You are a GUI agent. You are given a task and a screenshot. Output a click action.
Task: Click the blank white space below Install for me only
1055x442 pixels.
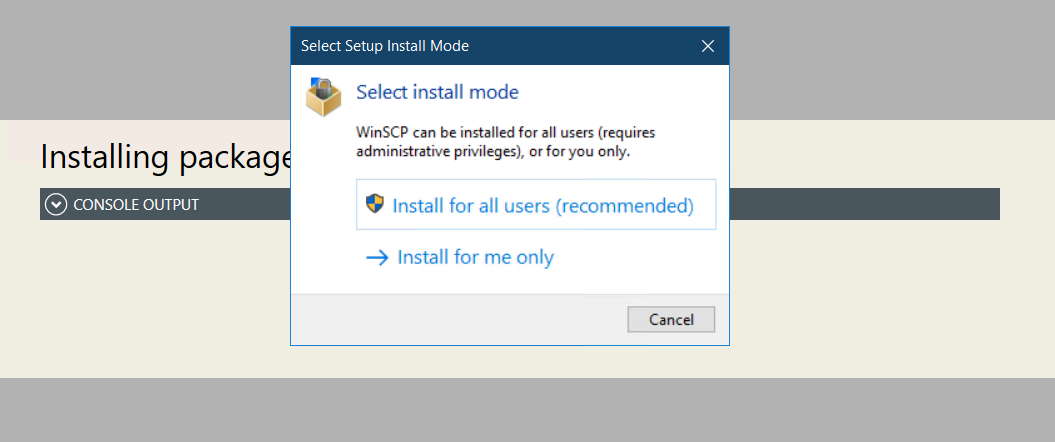coord(509,283)
